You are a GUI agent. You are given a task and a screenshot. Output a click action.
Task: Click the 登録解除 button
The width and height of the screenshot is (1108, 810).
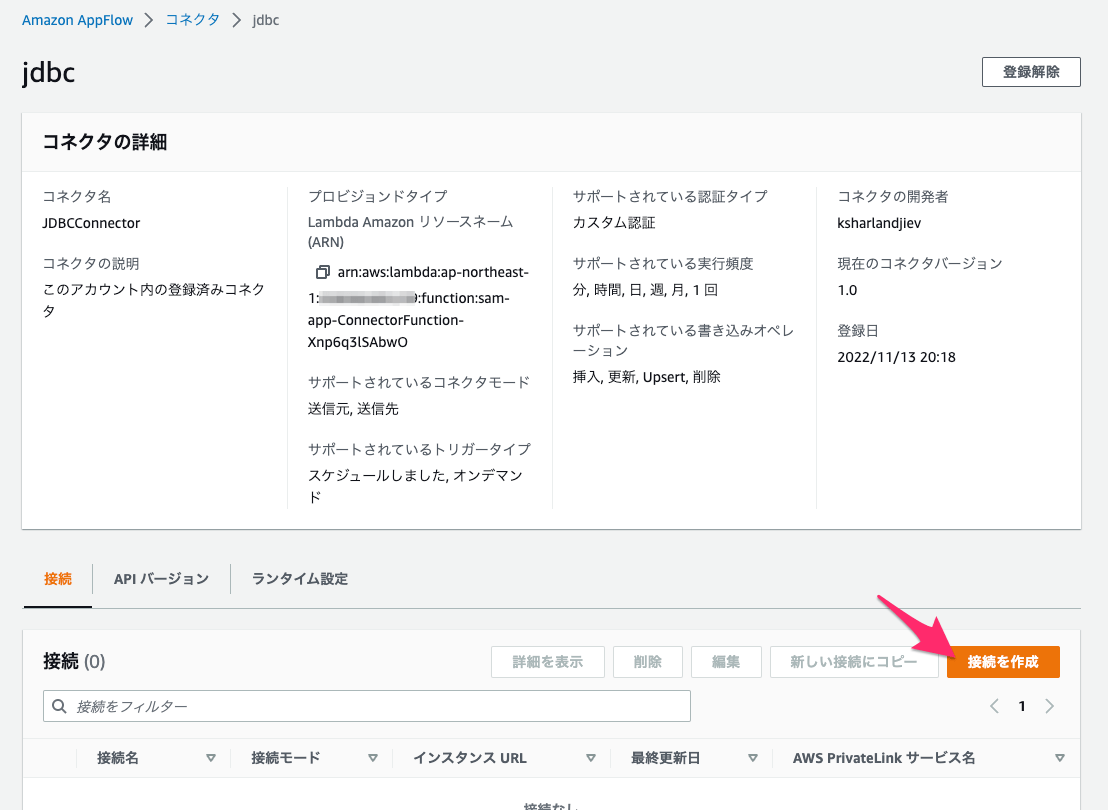click(1031, 71)
